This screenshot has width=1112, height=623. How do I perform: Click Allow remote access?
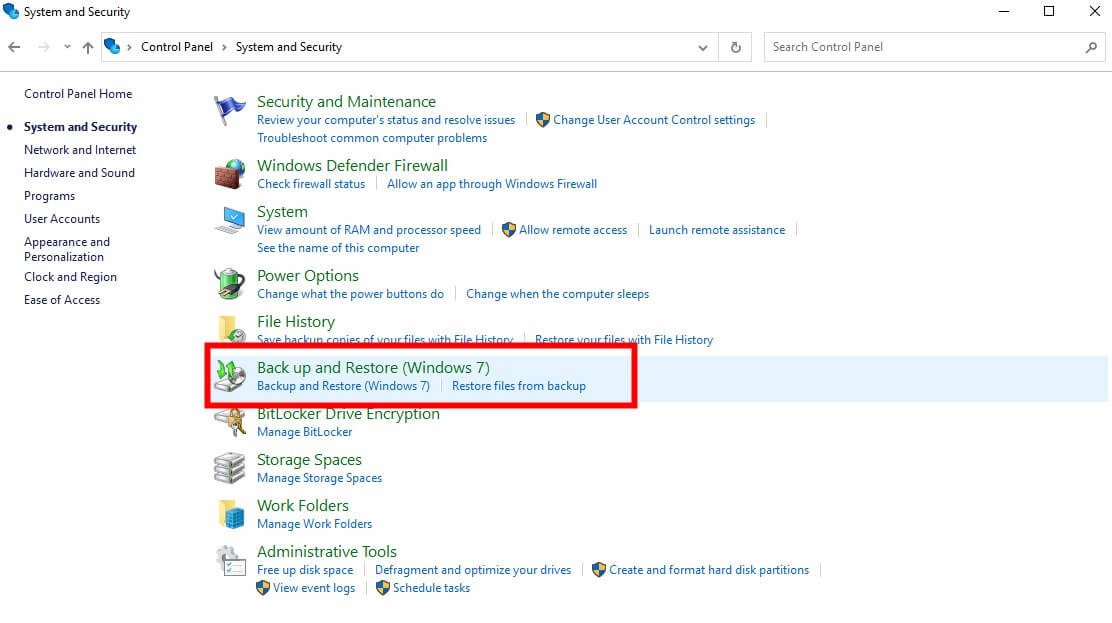573,230
